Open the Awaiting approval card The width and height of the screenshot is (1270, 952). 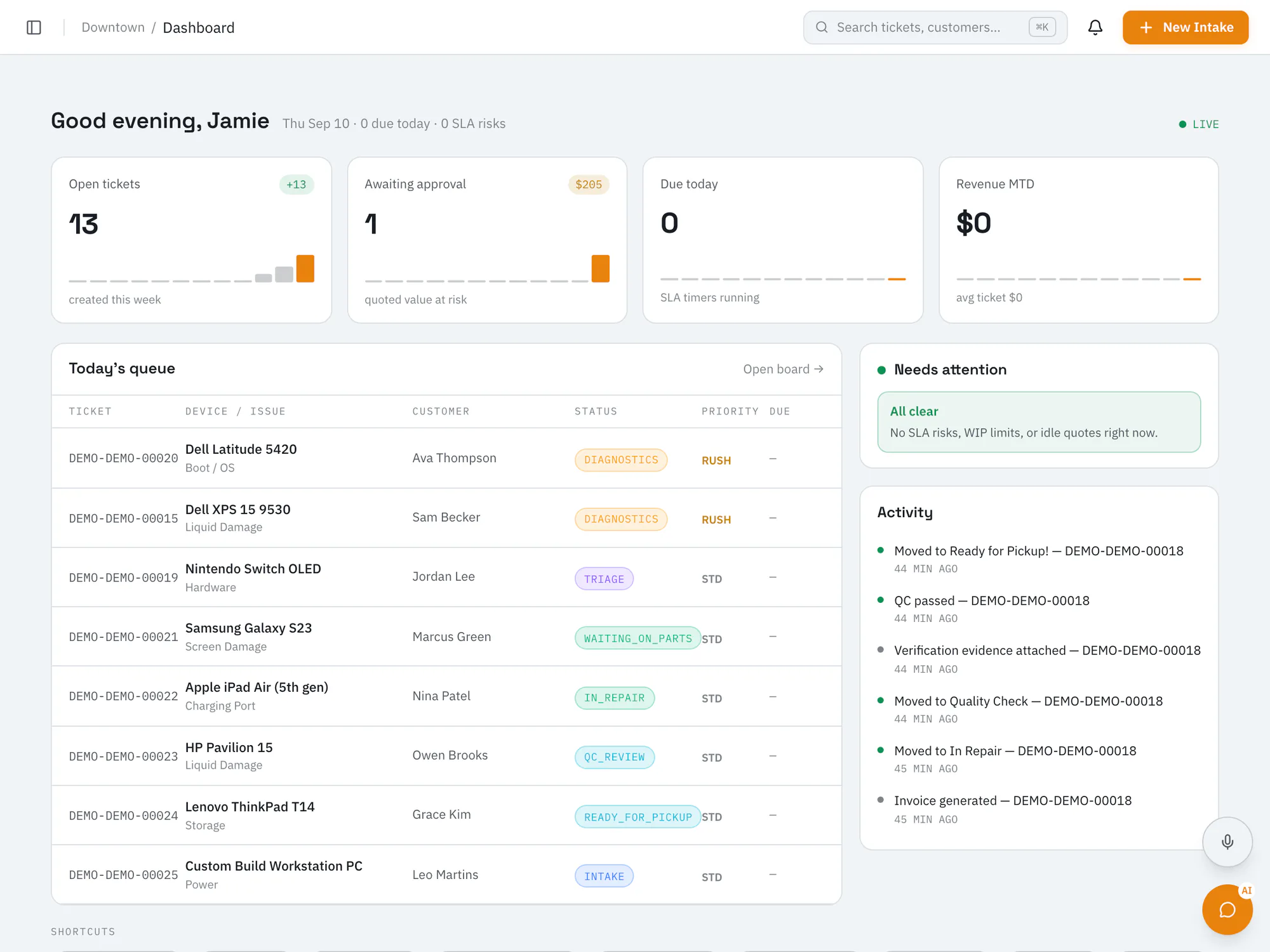click(x=487, y=240)
